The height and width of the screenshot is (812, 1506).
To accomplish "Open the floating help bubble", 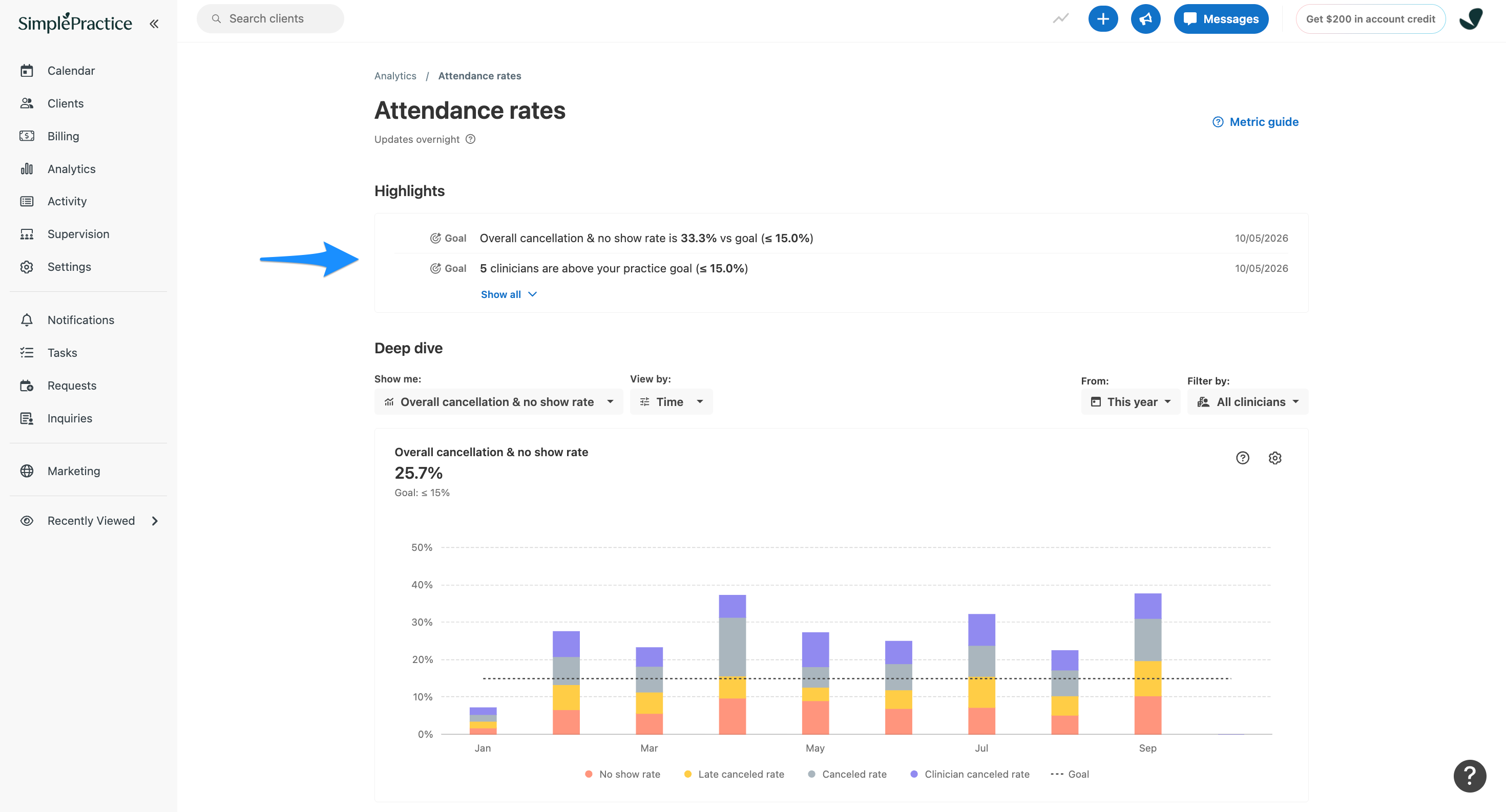I will [x=1469, y=776].
